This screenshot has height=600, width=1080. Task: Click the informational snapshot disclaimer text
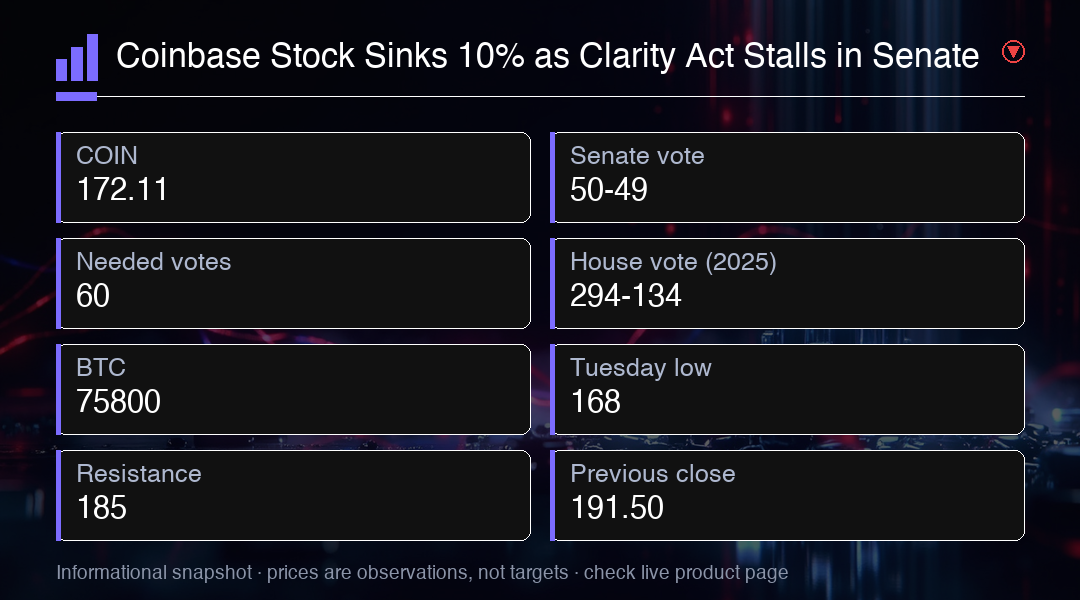click(422, 572)
